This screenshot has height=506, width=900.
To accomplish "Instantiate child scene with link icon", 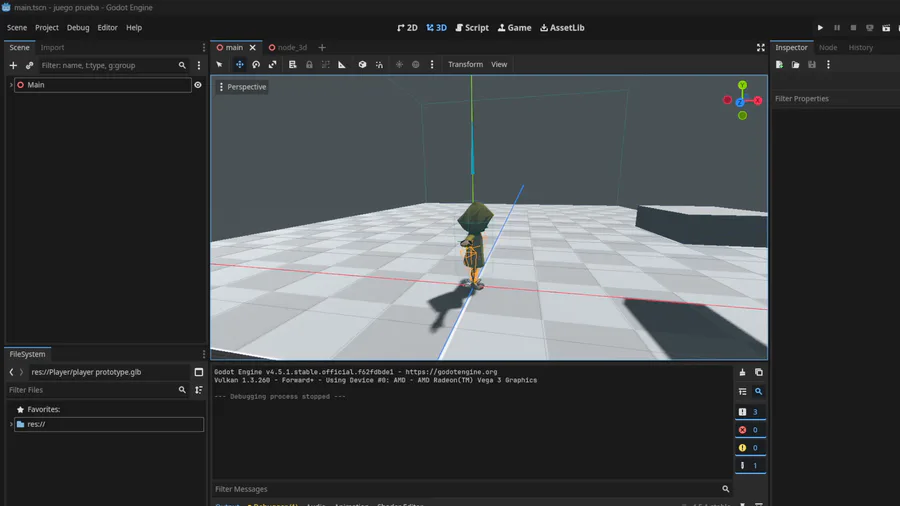I will point(29,65).
